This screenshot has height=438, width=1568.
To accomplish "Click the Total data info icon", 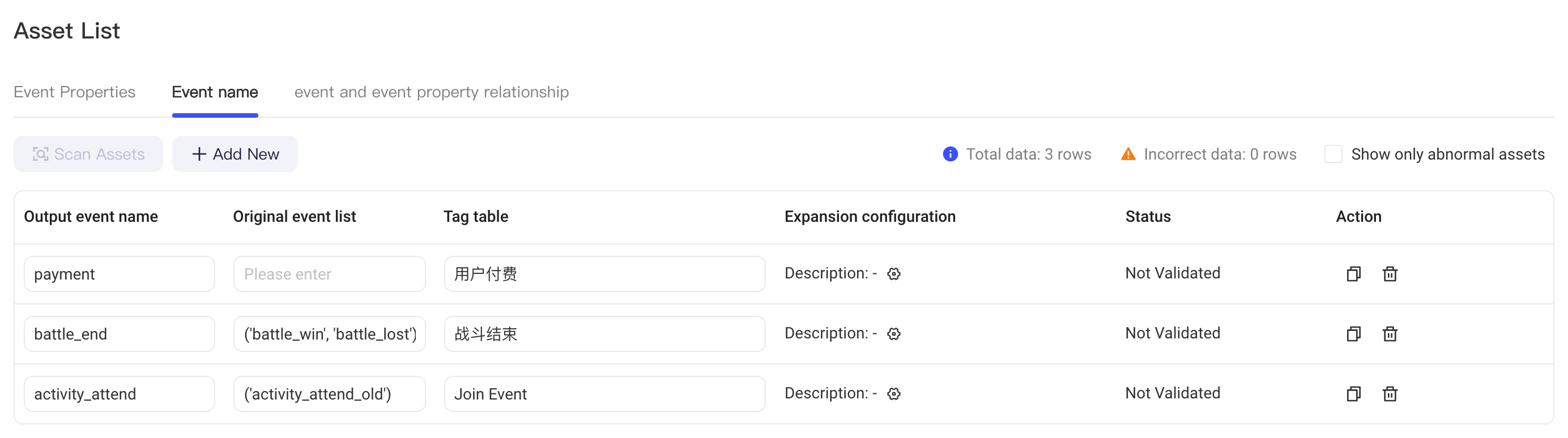I will [x=950, y=154].
